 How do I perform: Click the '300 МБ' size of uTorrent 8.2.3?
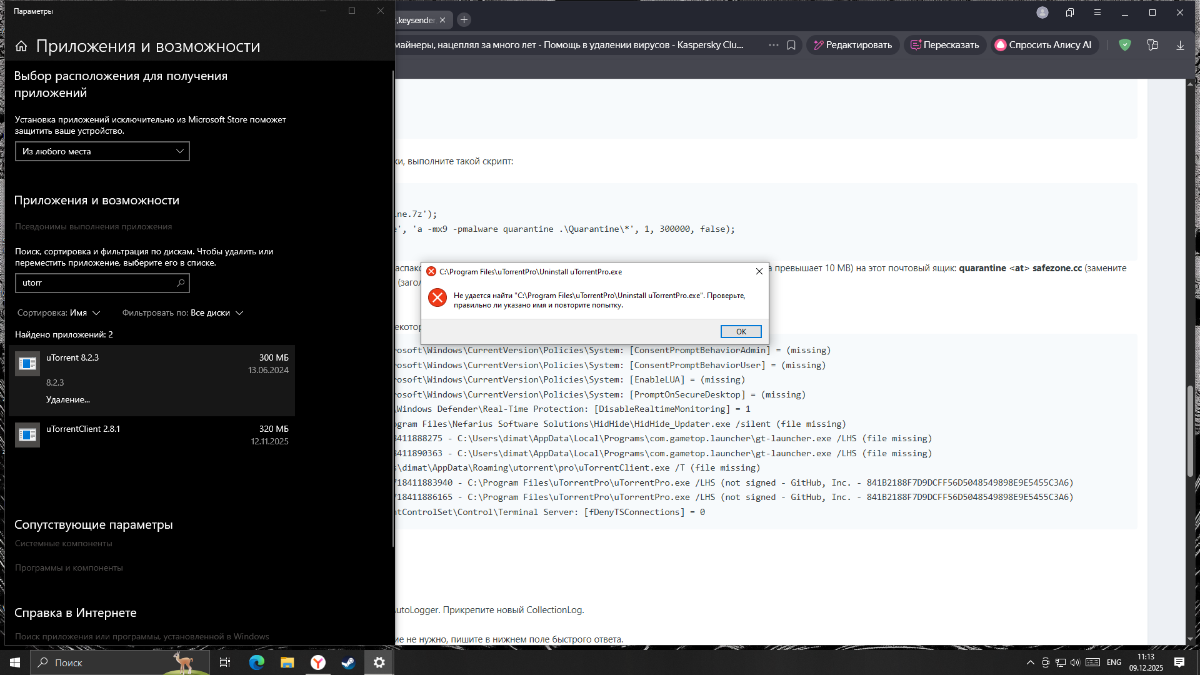(x=273, y=357)
